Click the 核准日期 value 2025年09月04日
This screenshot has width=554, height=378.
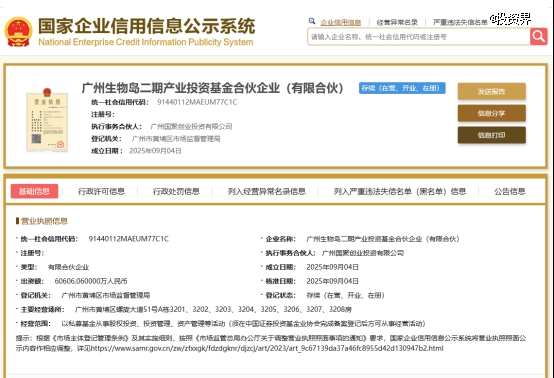332,281
